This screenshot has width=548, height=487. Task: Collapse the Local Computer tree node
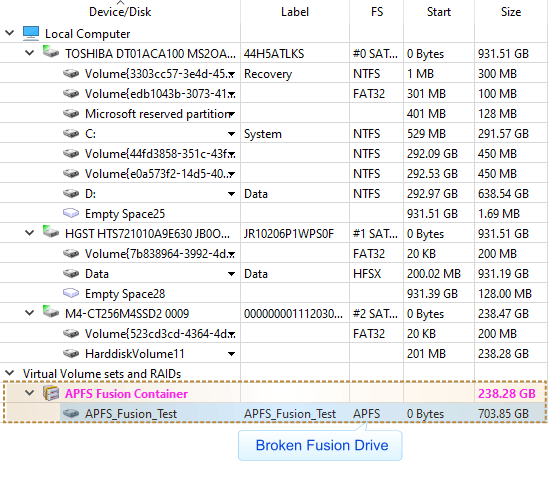(x=9, y=33)
